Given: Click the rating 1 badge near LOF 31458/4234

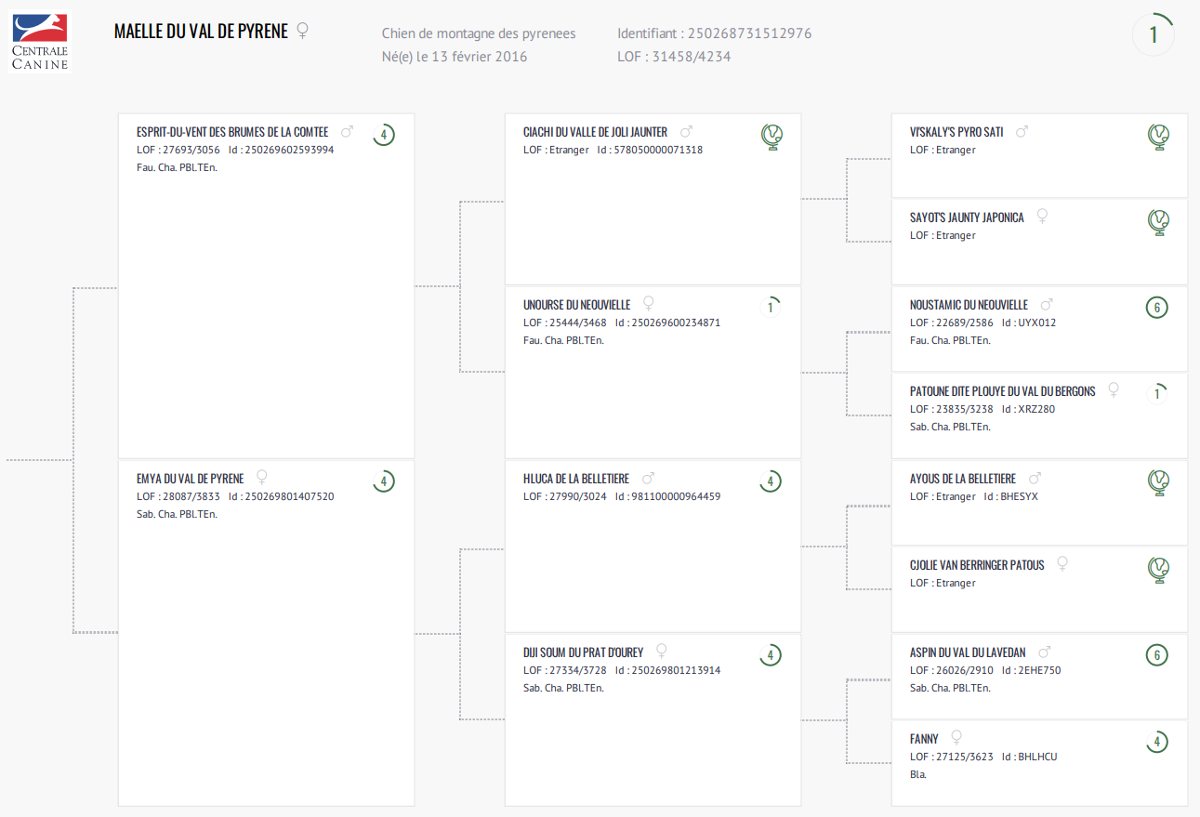Looking at the screenshot, I should tap(1153, 35).
